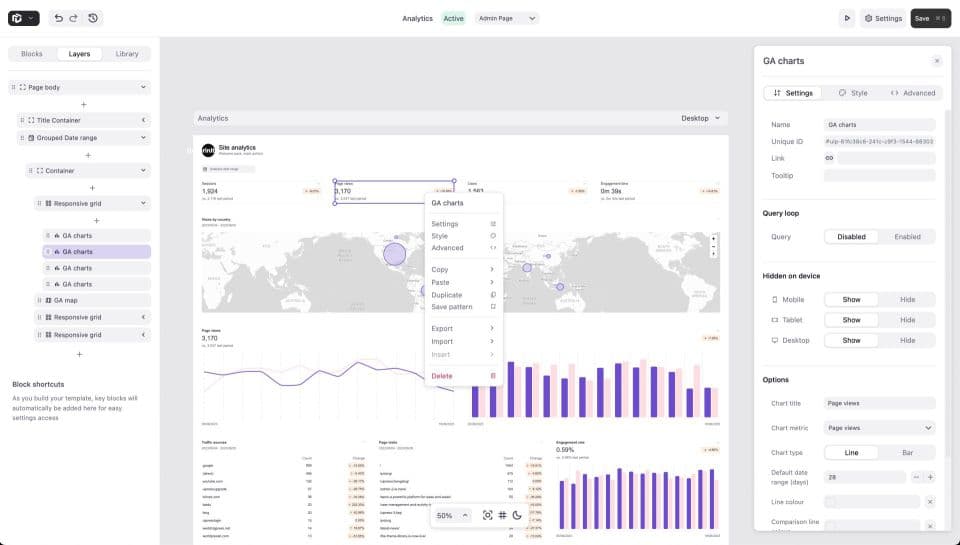
Task: Choose Duplicate in context menu
Action: (x=463, y=295)
